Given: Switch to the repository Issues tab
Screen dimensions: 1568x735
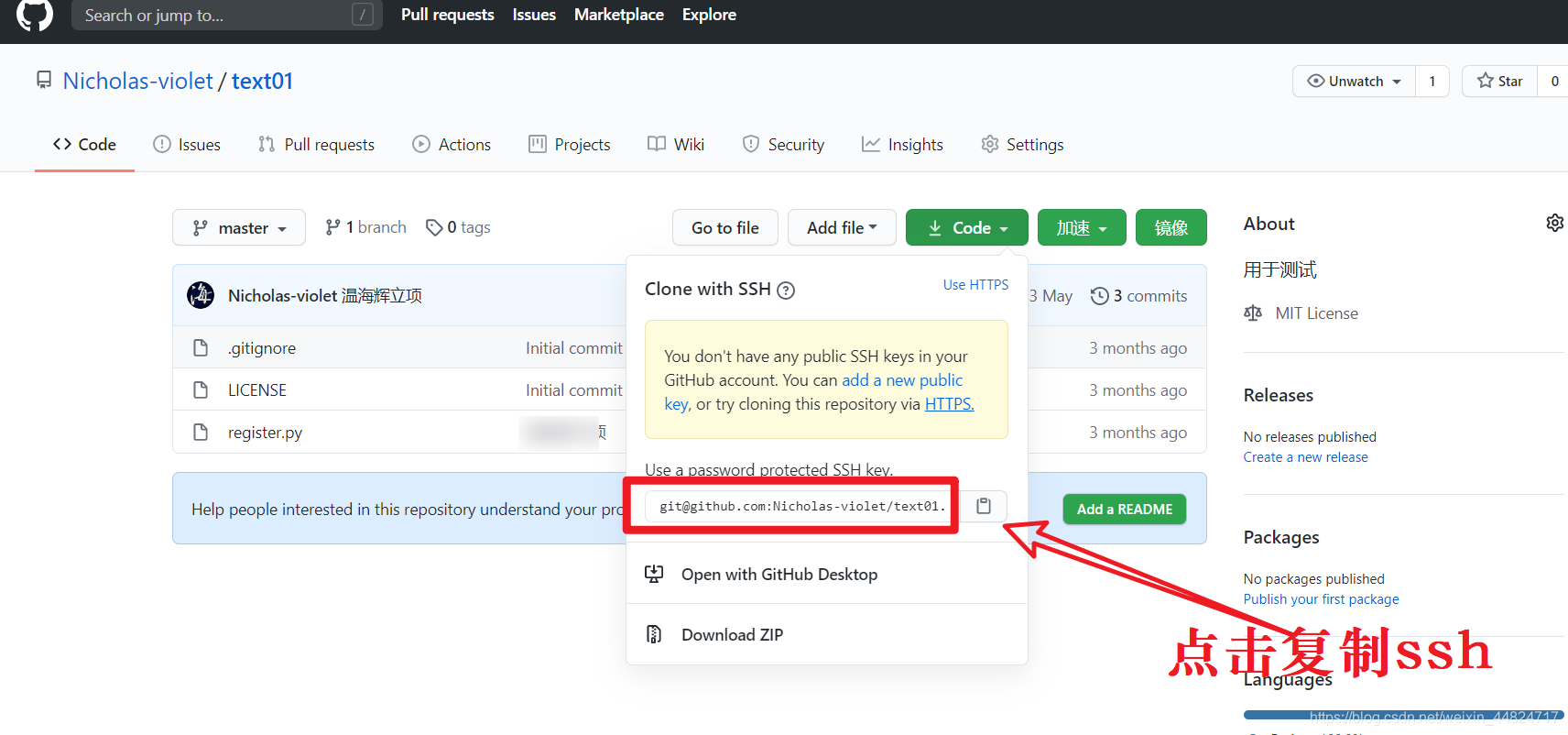Looking at the screenshot, I should pyautogui.click(x=187, y=145).
